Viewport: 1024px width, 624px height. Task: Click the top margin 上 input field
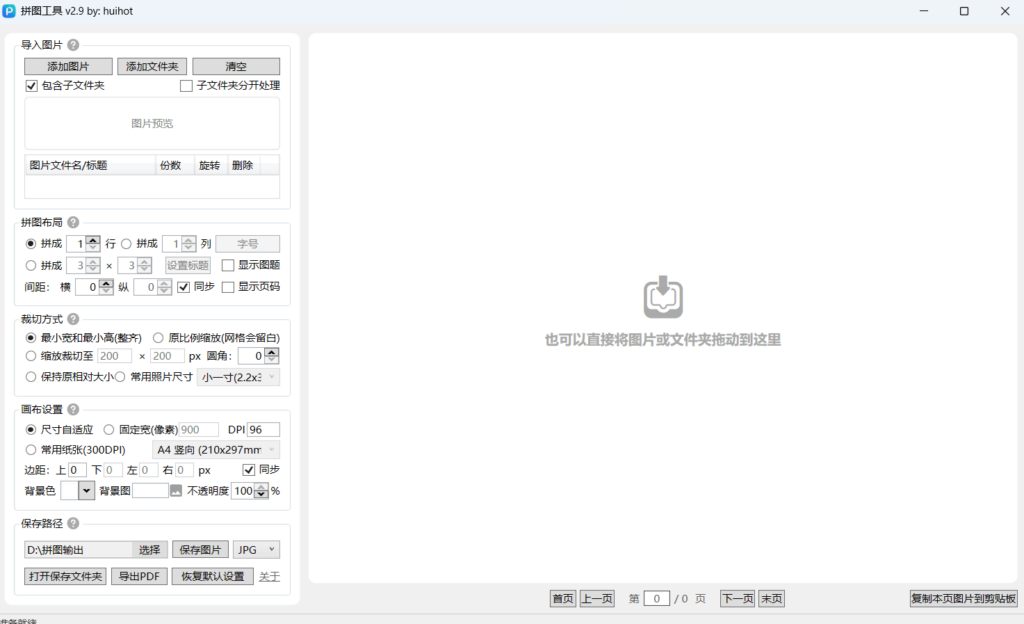coord(77,470)
